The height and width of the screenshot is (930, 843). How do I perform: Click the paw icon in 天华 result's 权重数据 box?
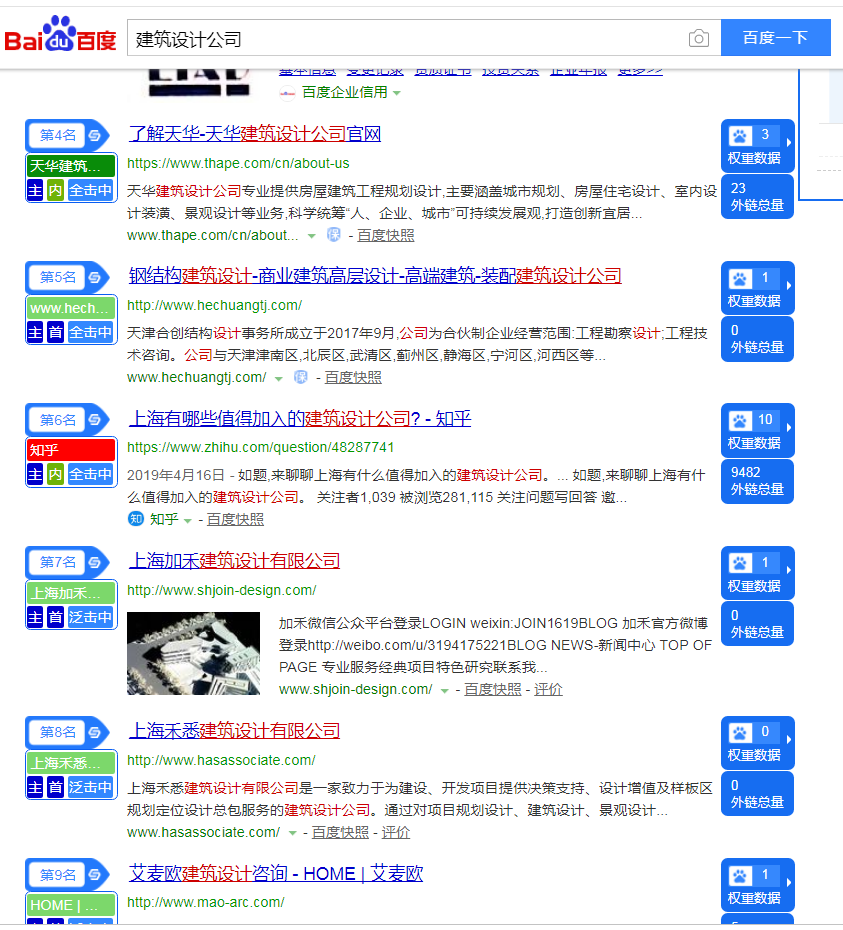pos(740,136)
